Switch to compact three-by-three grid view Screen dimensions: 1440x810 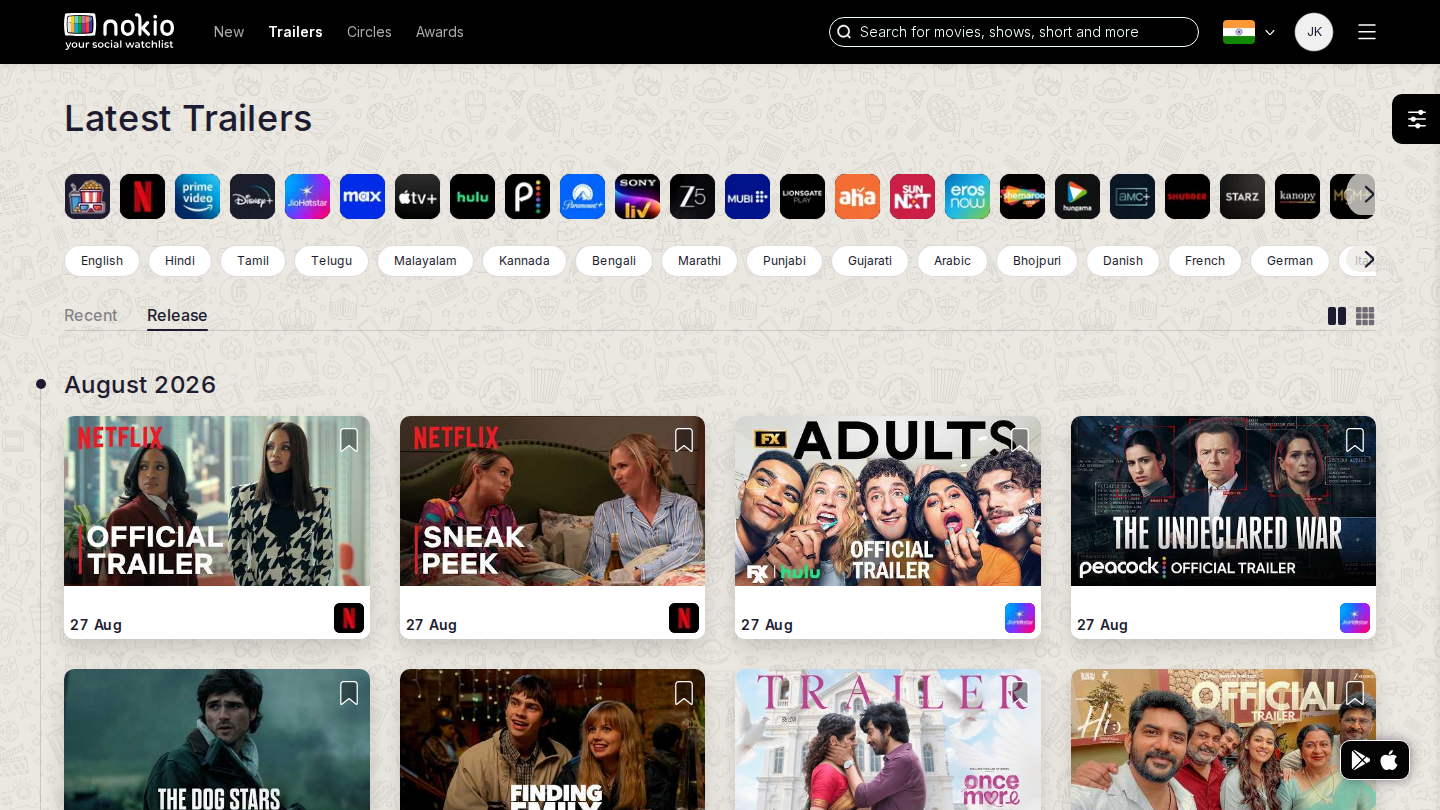[1365, 316]
